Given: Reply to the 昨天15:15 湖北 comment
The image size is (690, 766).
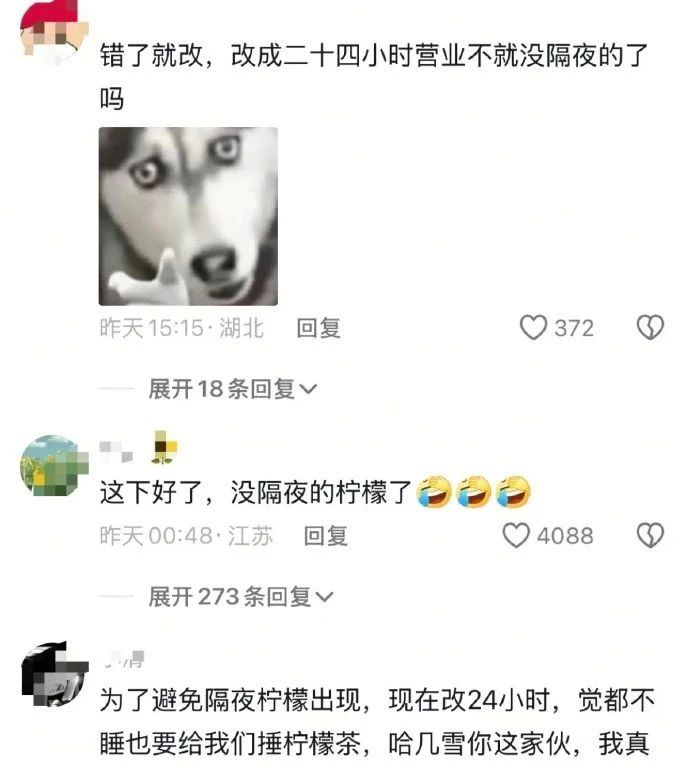Looking at the screenshot, I should [318, 328].
